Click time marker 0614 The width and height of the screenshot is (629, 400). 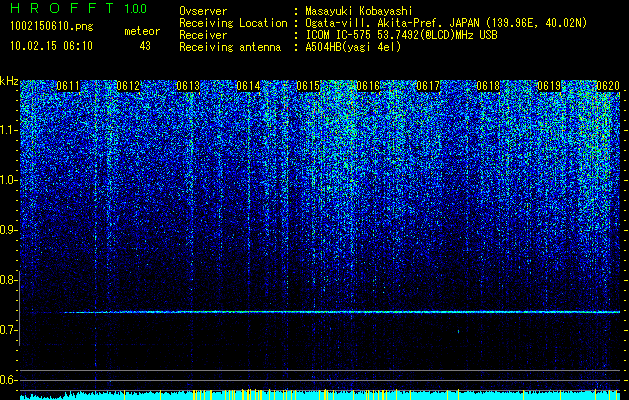[x=248, y=86]
